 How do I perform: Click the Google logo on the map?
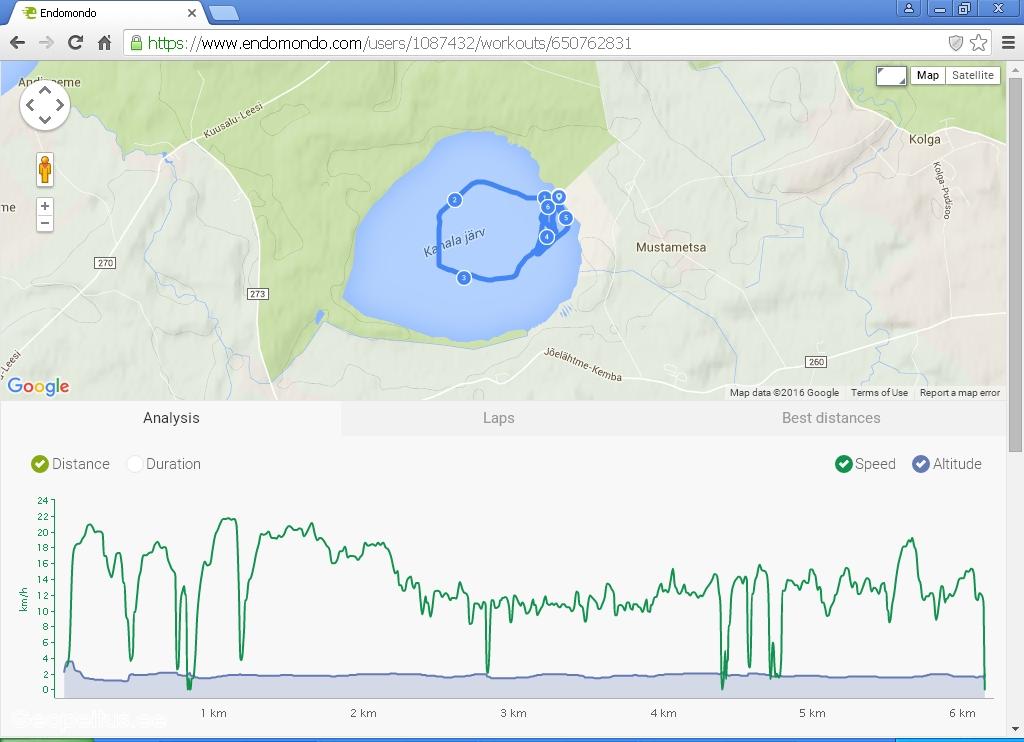point(39,386)
